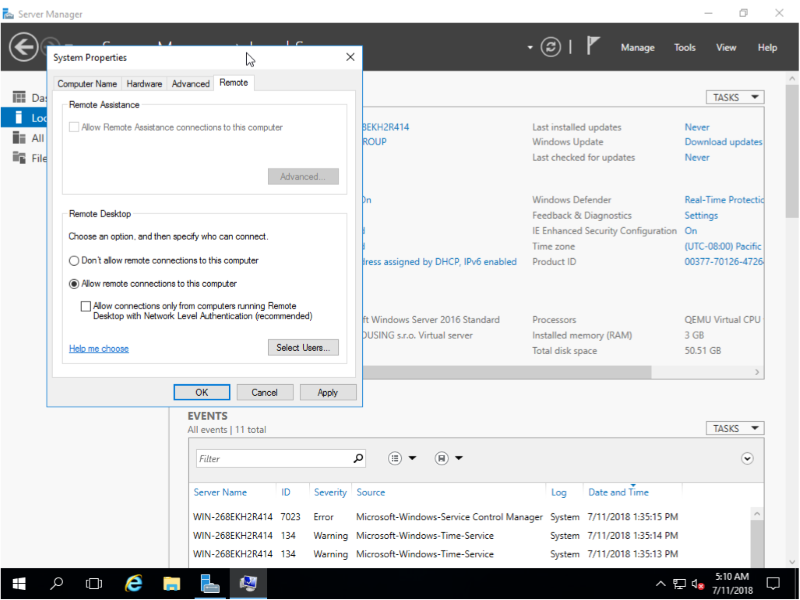Expand the list criteria dropdown arrow
800x600 pixels.
(413, 458)
